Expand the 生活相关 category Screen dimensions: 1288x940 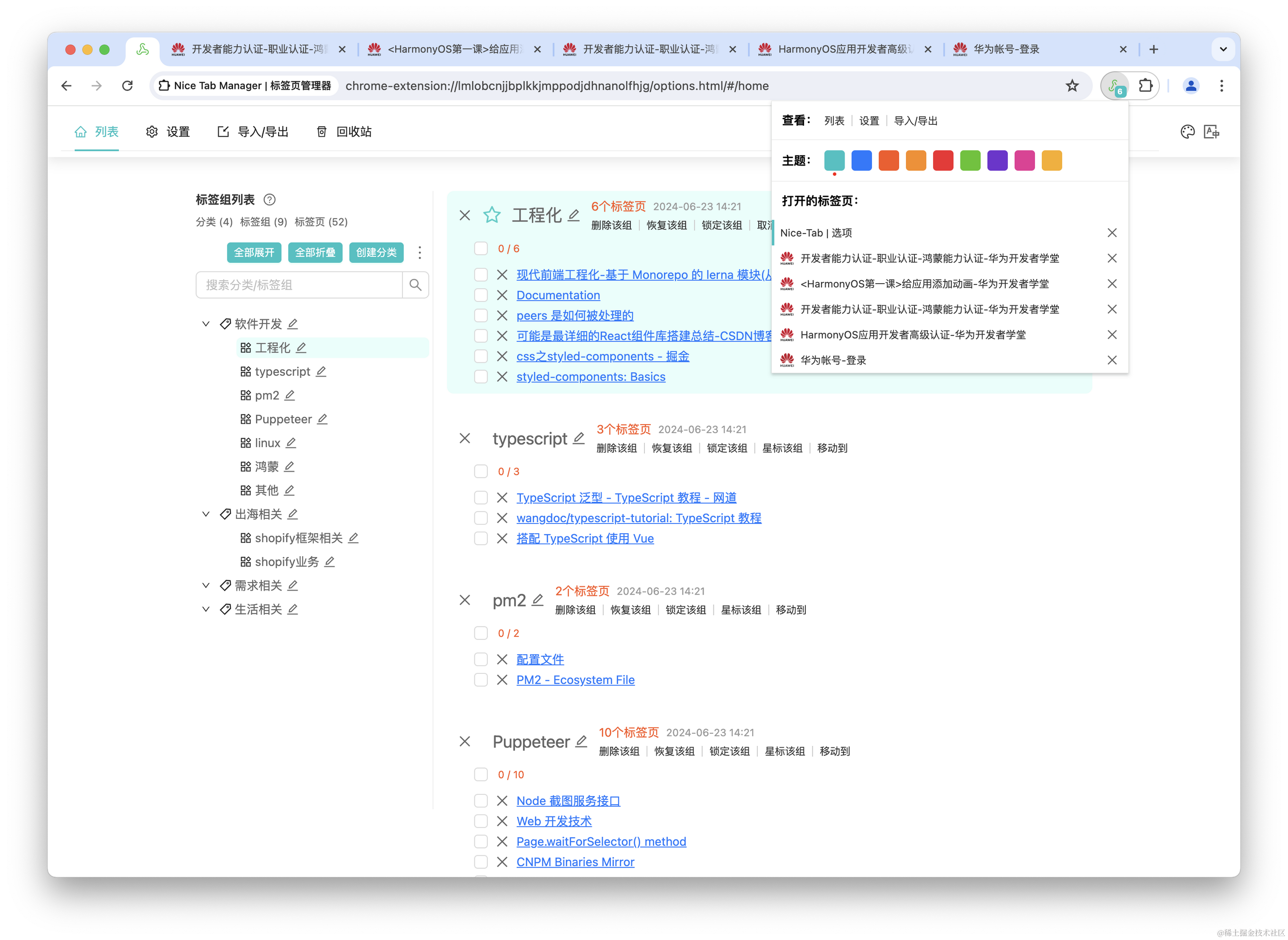tap(206, 609)
